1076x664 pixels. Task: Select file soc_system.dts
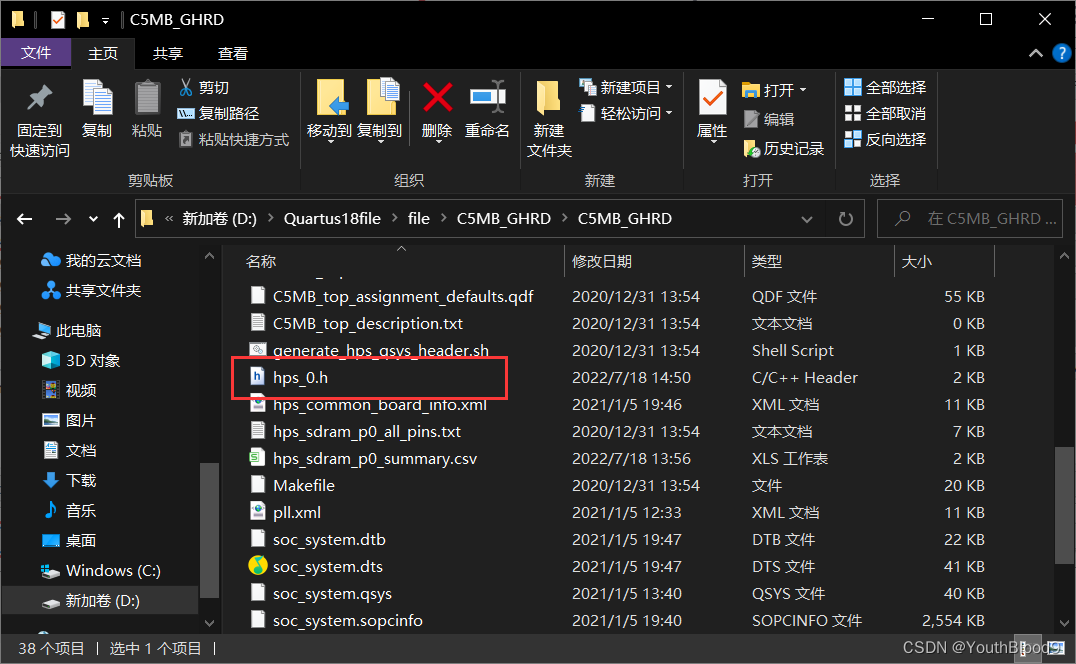click(327, 567)
